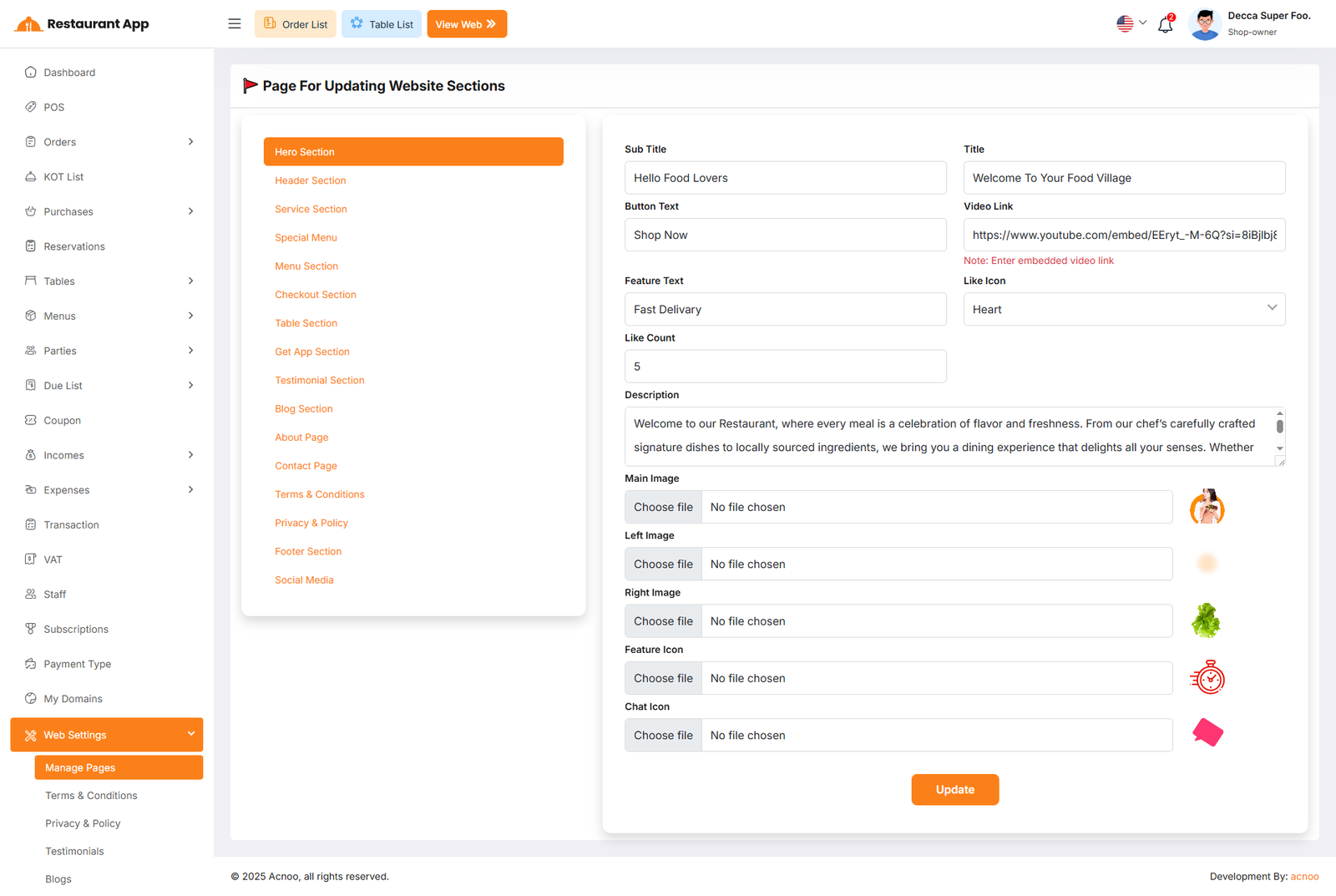Viewport: 1336px width, 896px height.
Task: Click the View Web button
Action: click(x=466, y=24)
